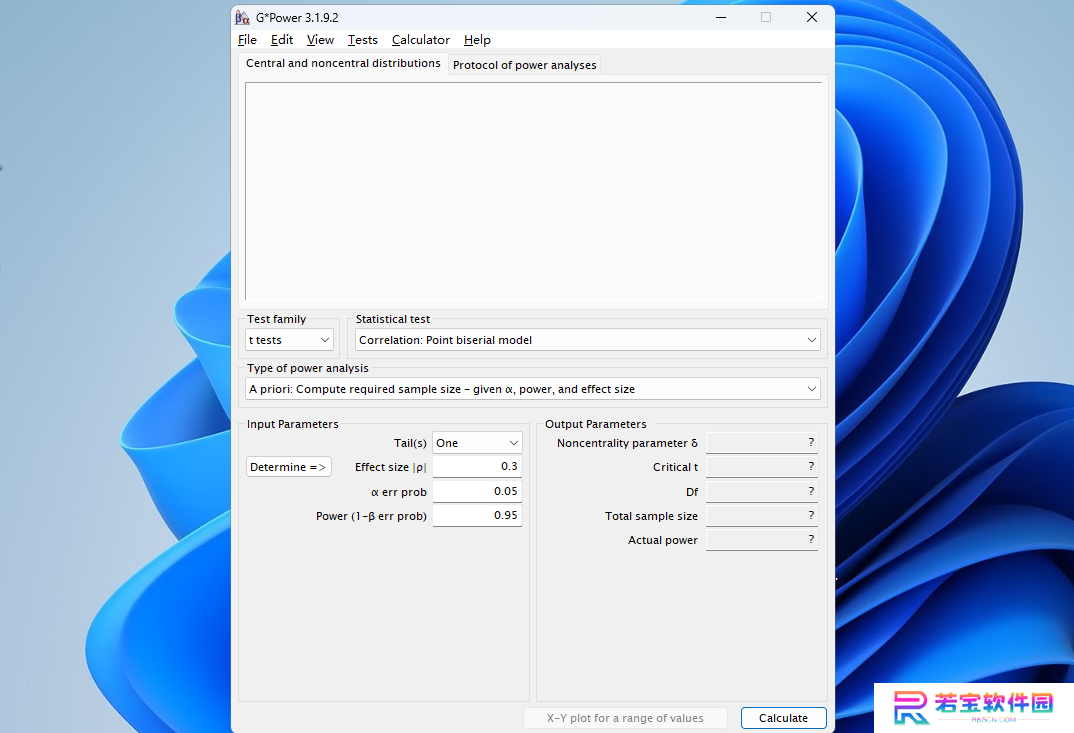This screenshot has width=1074, height=733.
Task: Click the maximize window icon
Action: 766,17
